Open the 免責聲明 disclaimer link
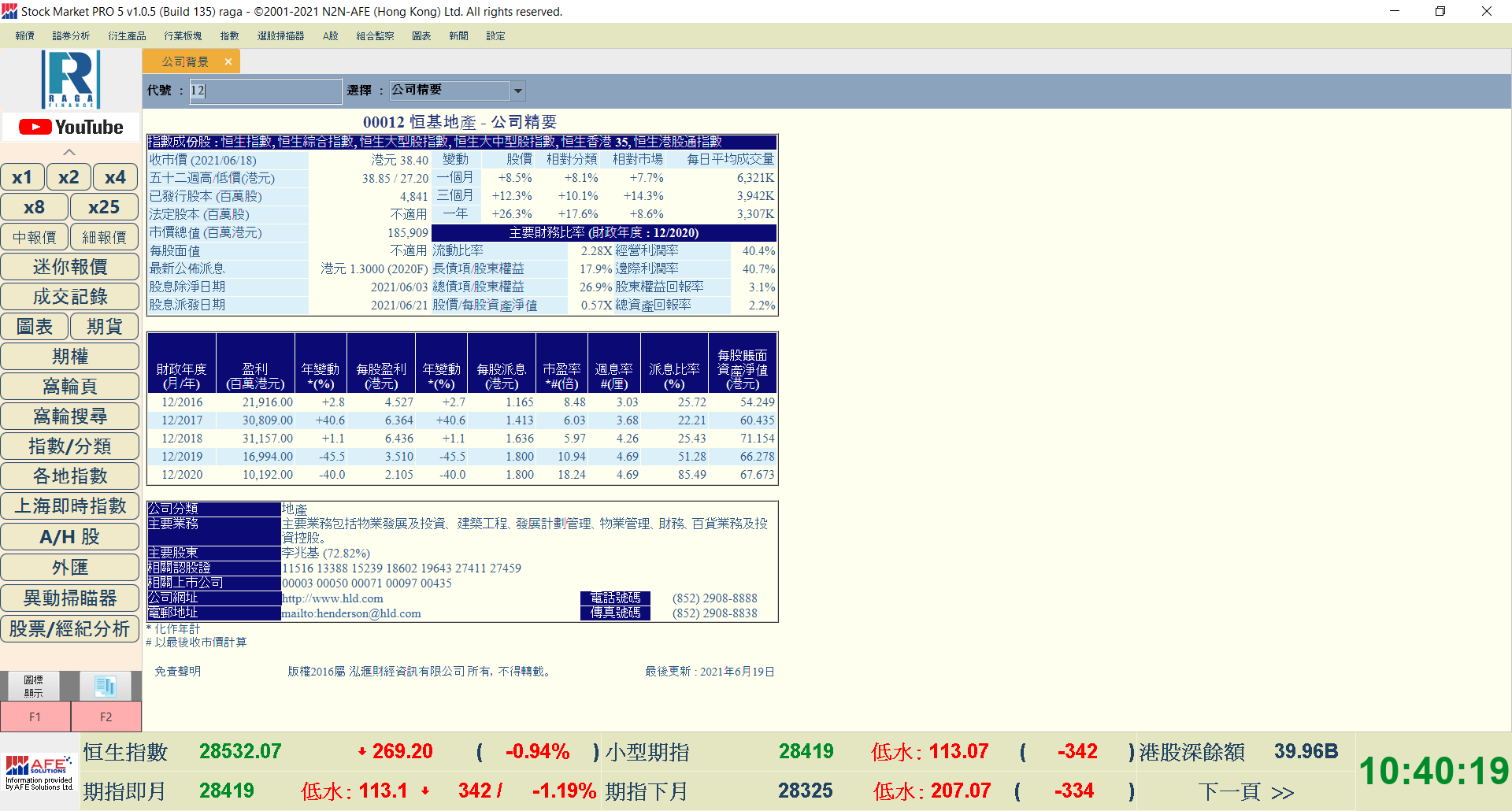Screen dimensions: 1512x811 coord(178,672)
